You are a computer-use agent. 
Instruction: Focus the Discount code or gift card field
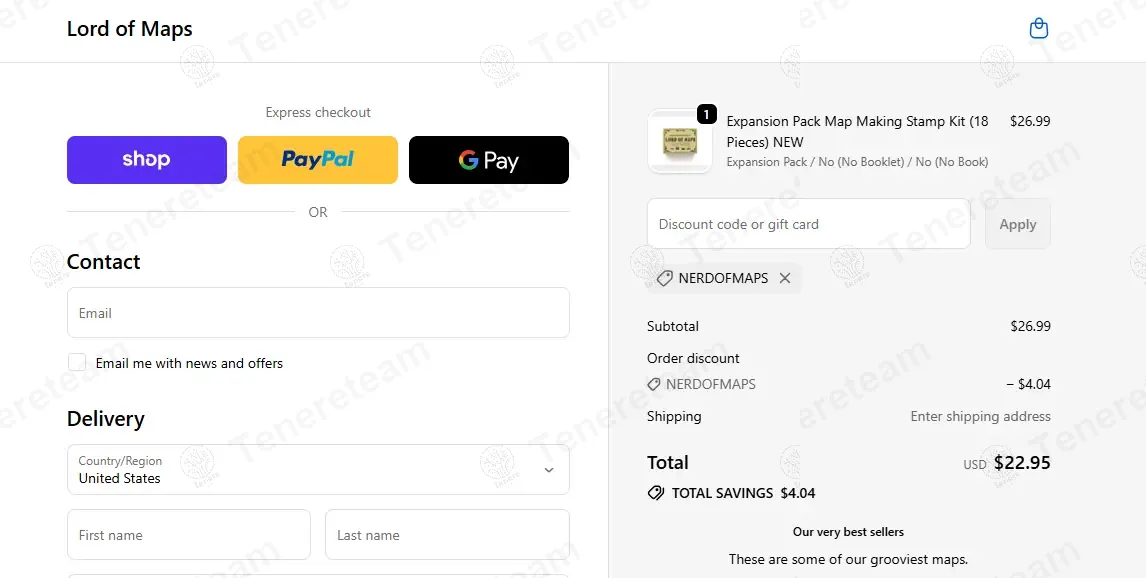pyautogui.click(x=808, y=224)
